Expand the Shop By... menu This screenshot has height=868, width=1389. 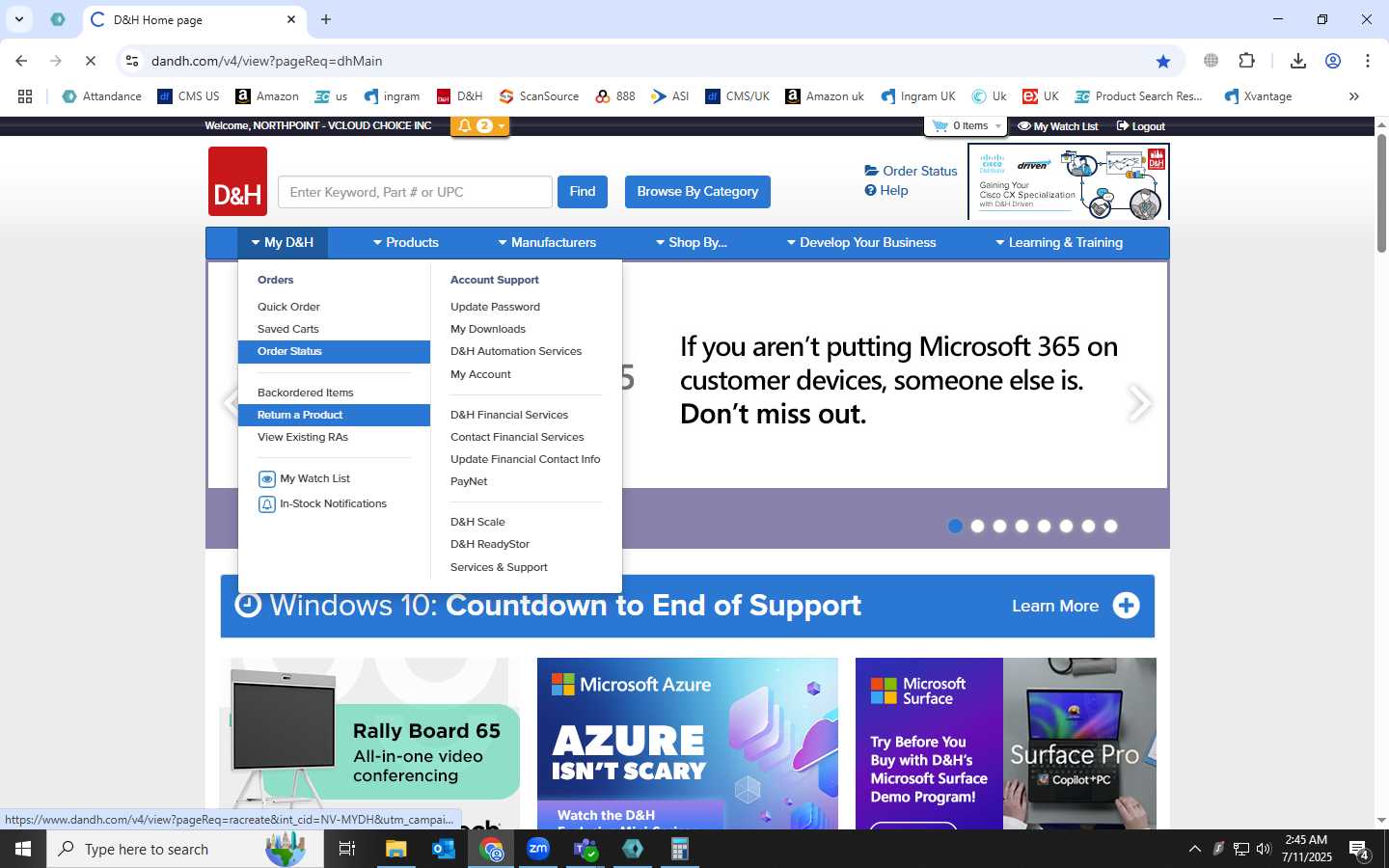pos(692,243)
